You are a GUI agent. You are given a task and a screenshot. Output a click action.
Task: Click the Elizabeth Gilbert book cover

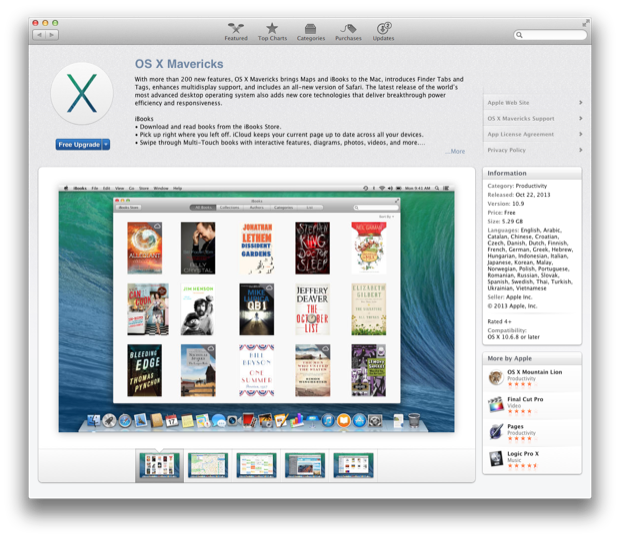[369, 309]
